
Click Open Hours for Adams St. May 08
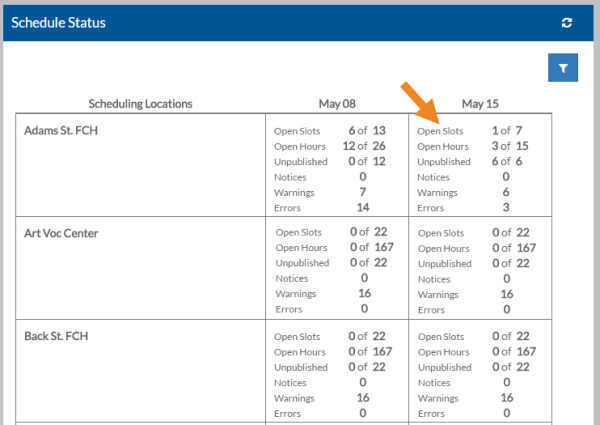point(300,146)
